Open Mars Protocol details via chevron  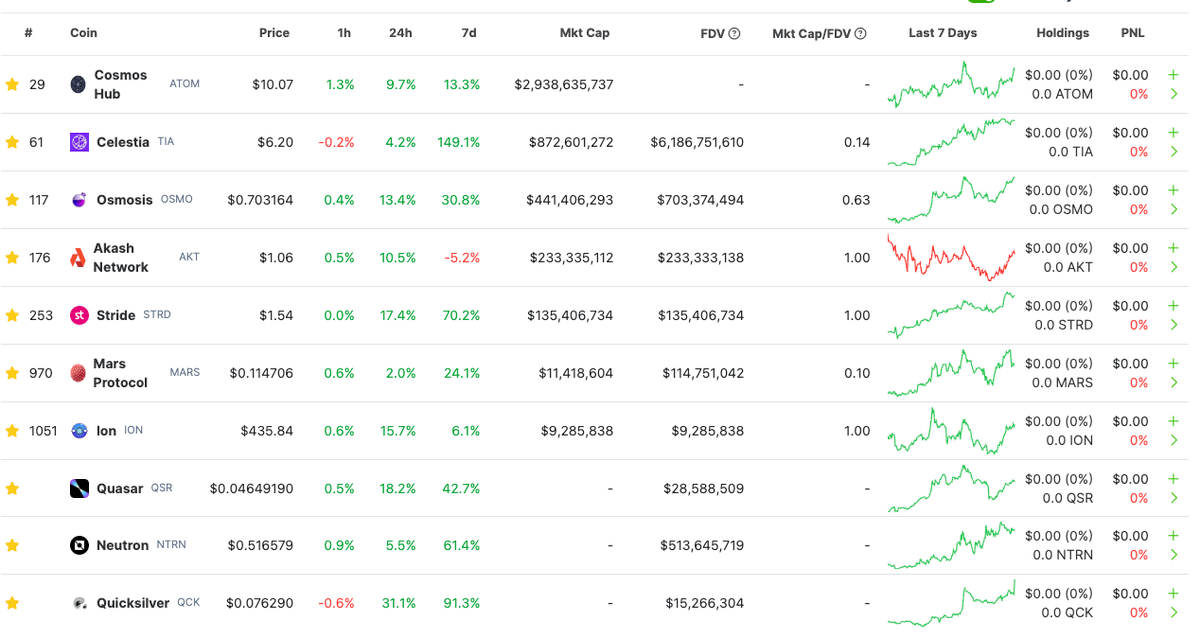(1173, 383)
